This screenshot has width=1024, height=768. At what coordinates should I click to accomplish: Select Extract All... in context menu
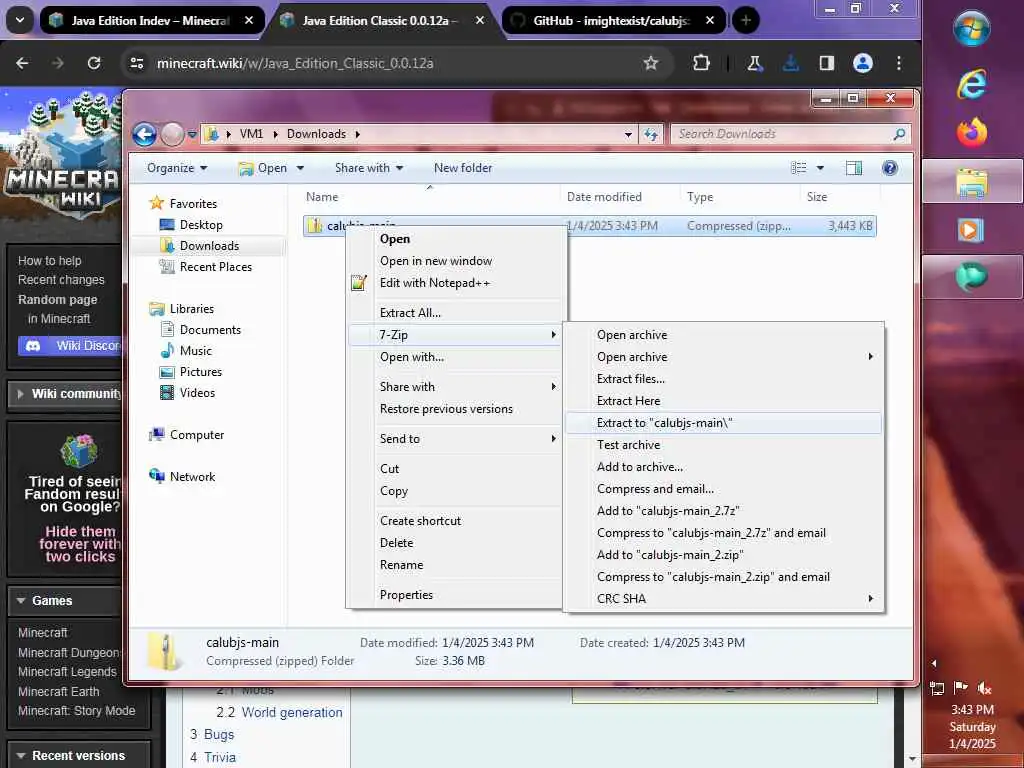(x=453, y=313)
